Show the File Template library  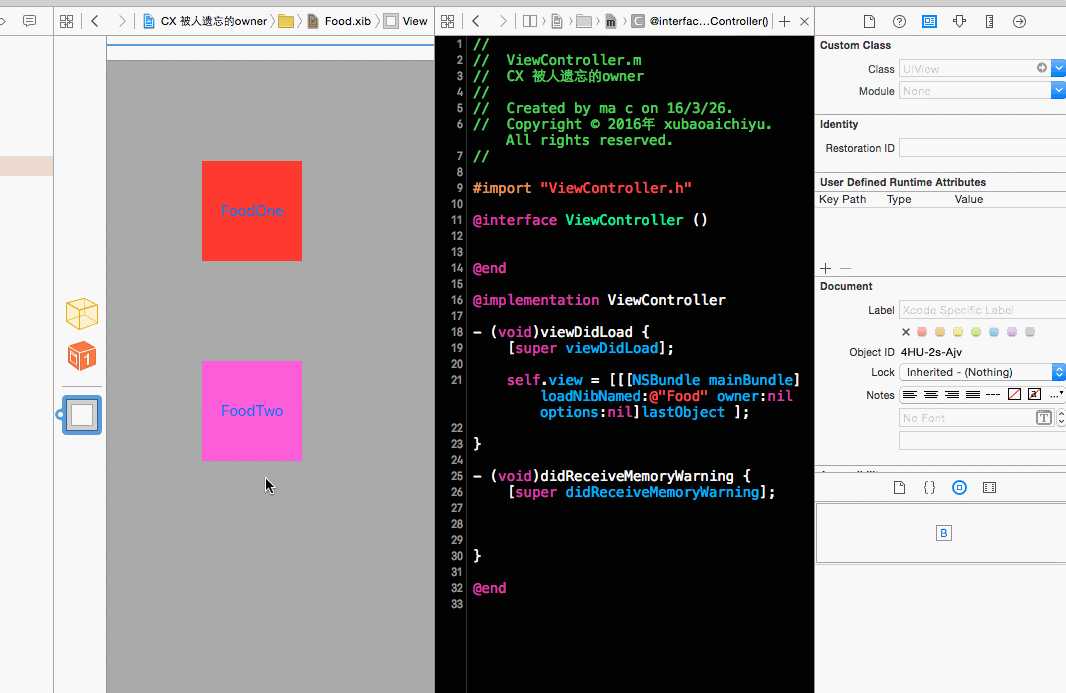[899, 488]
